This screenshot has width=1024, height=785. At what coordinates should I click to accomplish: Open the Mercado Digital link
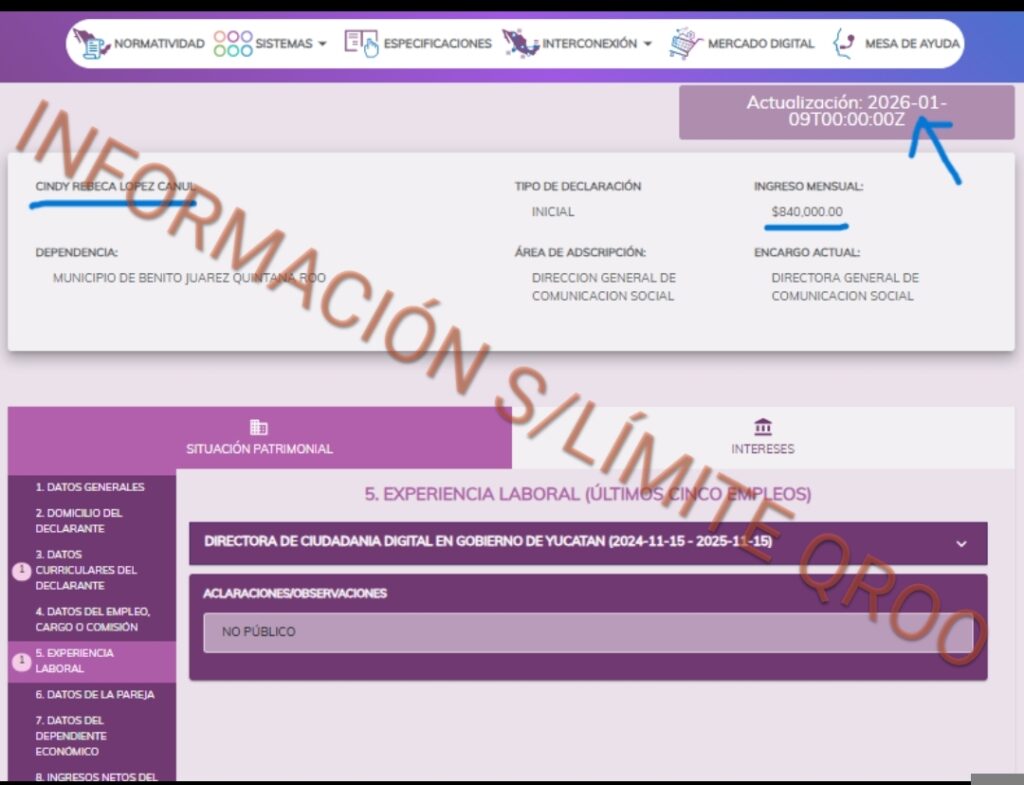[761, 44]
